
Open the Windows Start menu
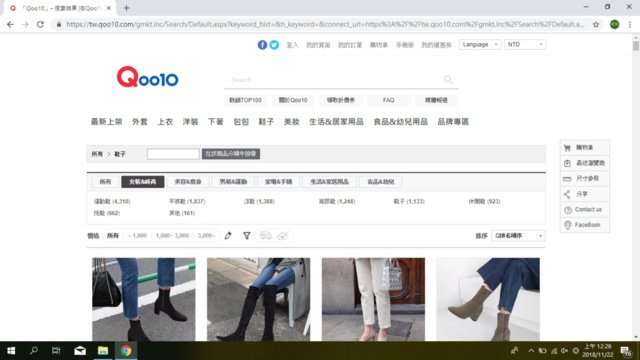point(11,351)
